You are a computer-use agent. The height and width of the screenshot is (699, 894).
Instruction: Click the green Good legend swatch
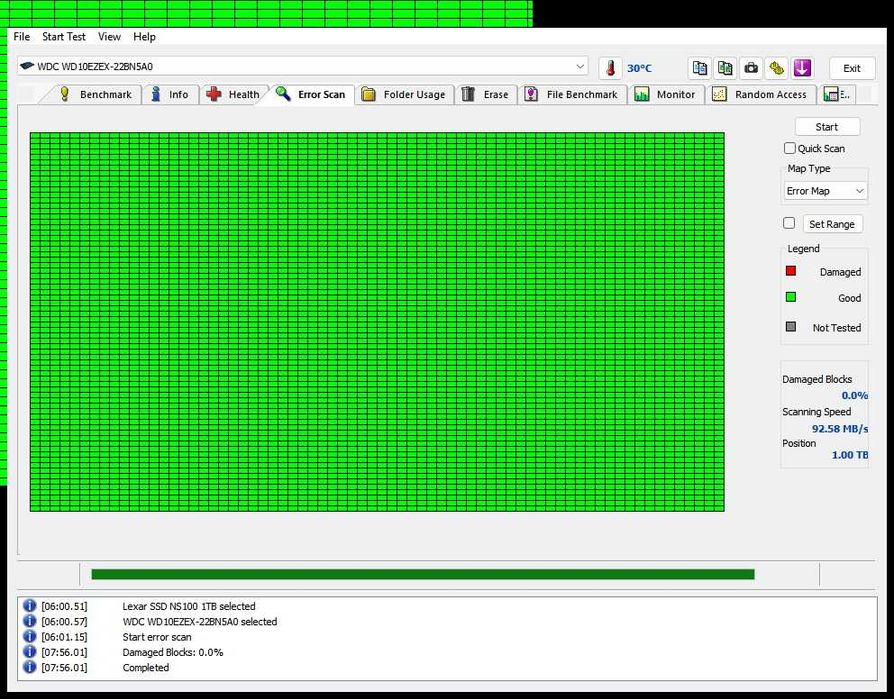pos(791,297)
